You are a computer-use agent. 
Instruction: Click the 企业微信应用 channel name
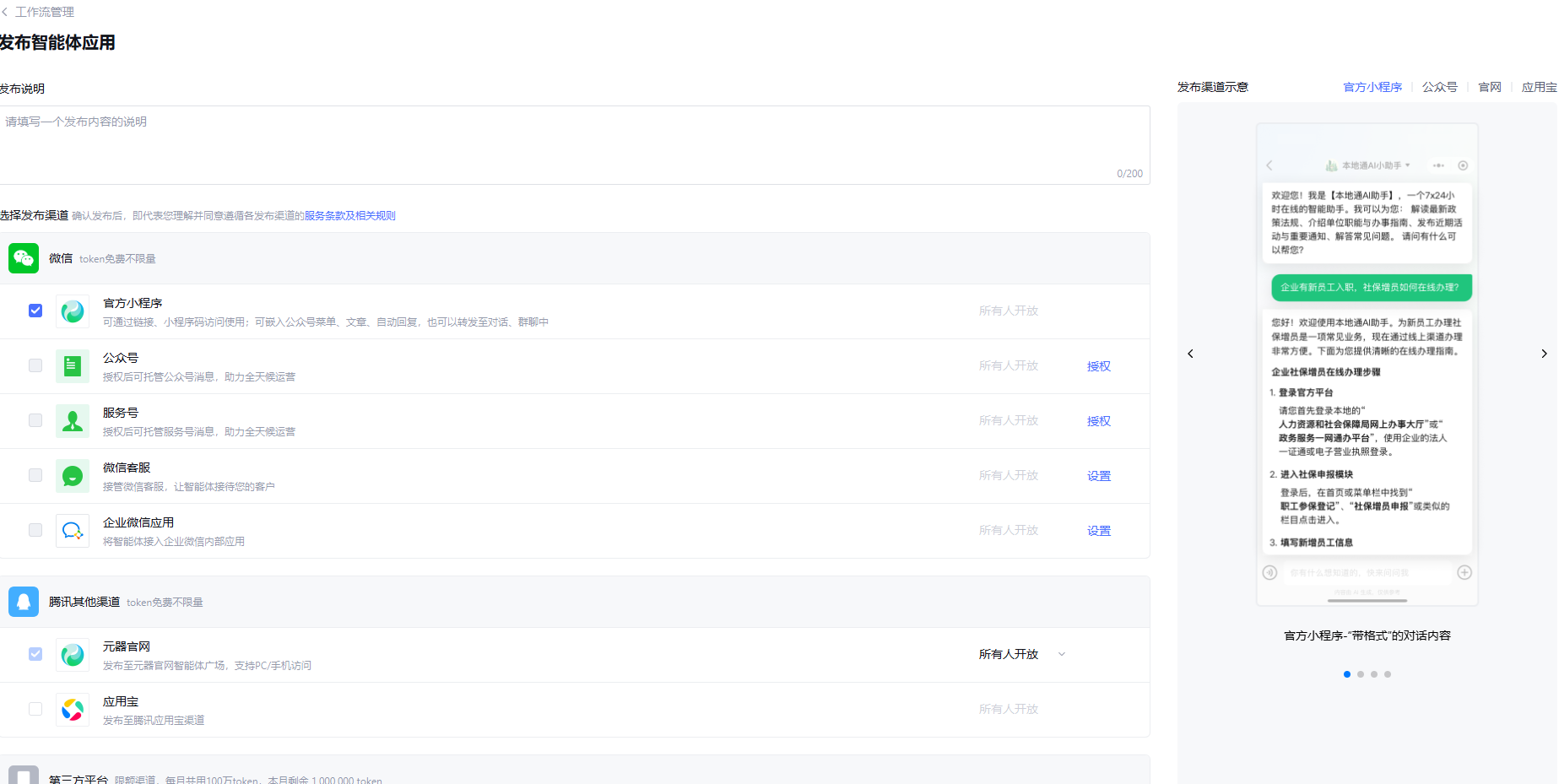pyautogui.click(x=138, y=522)
